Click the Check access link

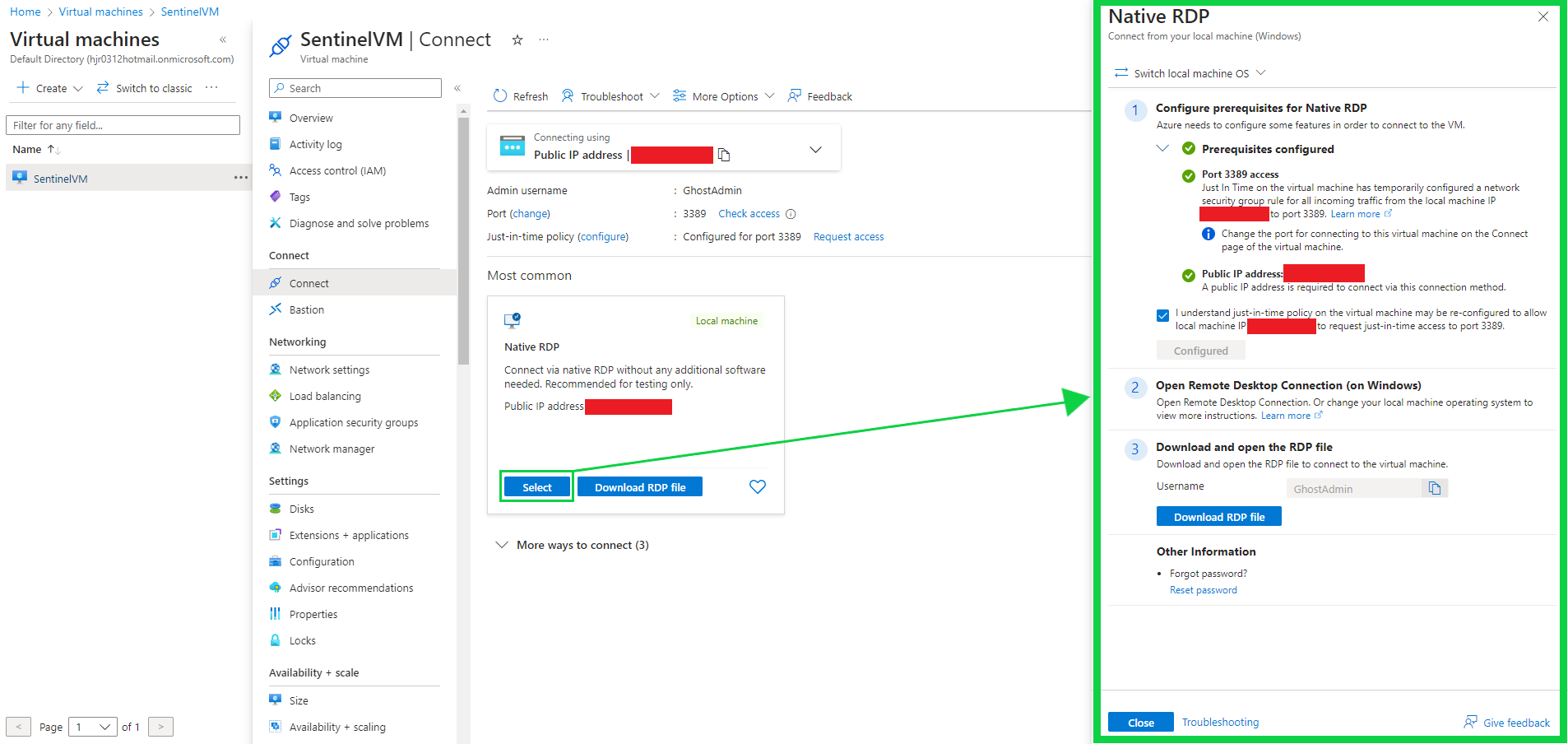coord(749,214)
